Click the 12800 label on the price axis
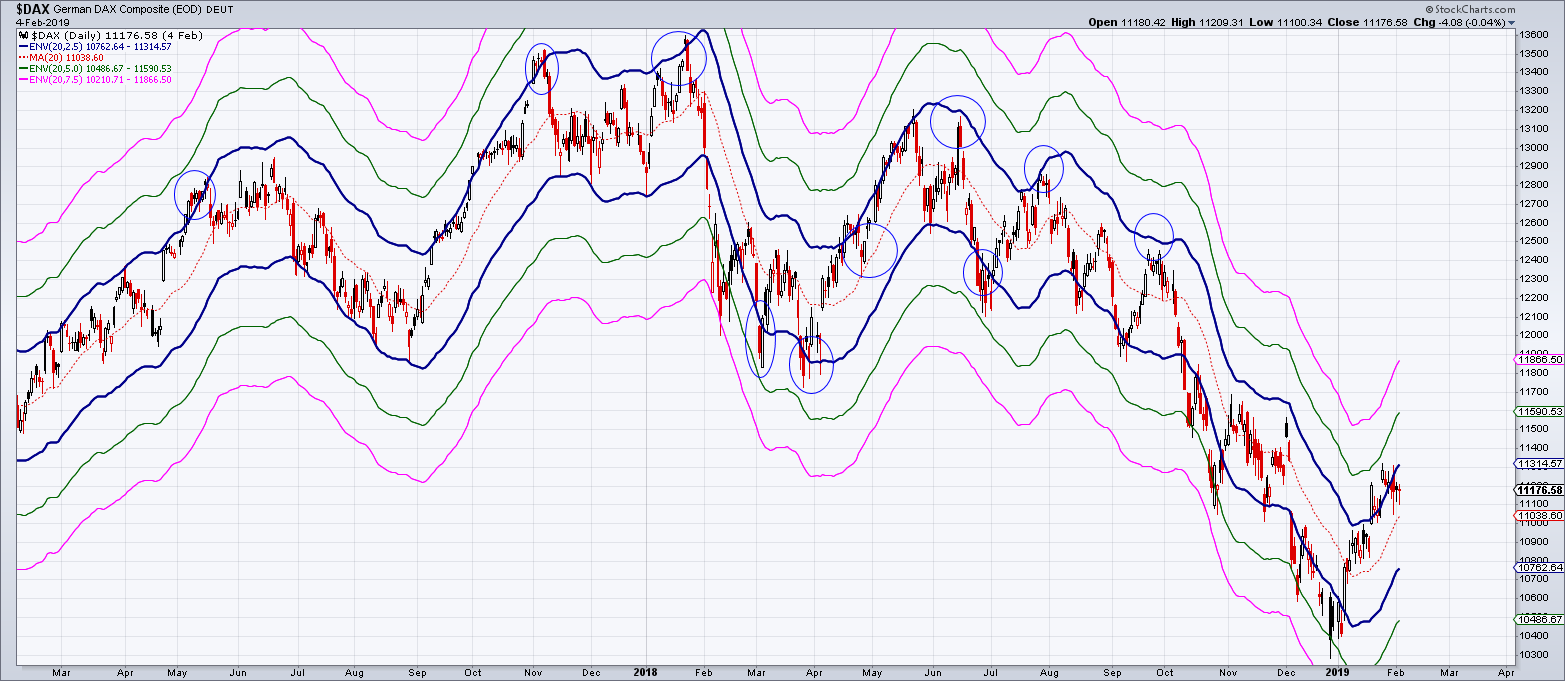 pyautogui.click(x=1535, y=185)
